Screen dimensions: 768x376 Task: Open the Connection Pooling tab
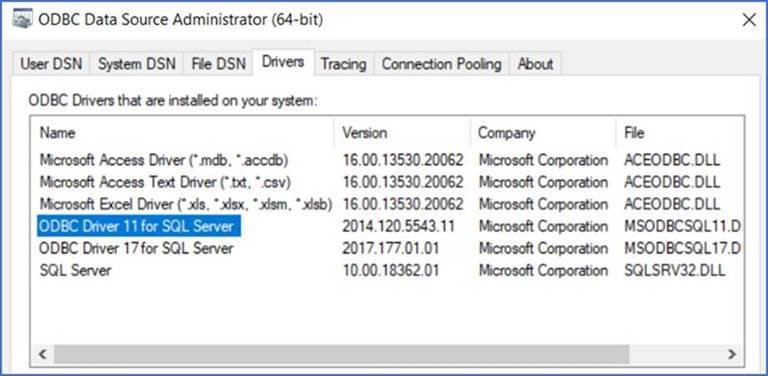pyautogui.click(x=442, y=64)
